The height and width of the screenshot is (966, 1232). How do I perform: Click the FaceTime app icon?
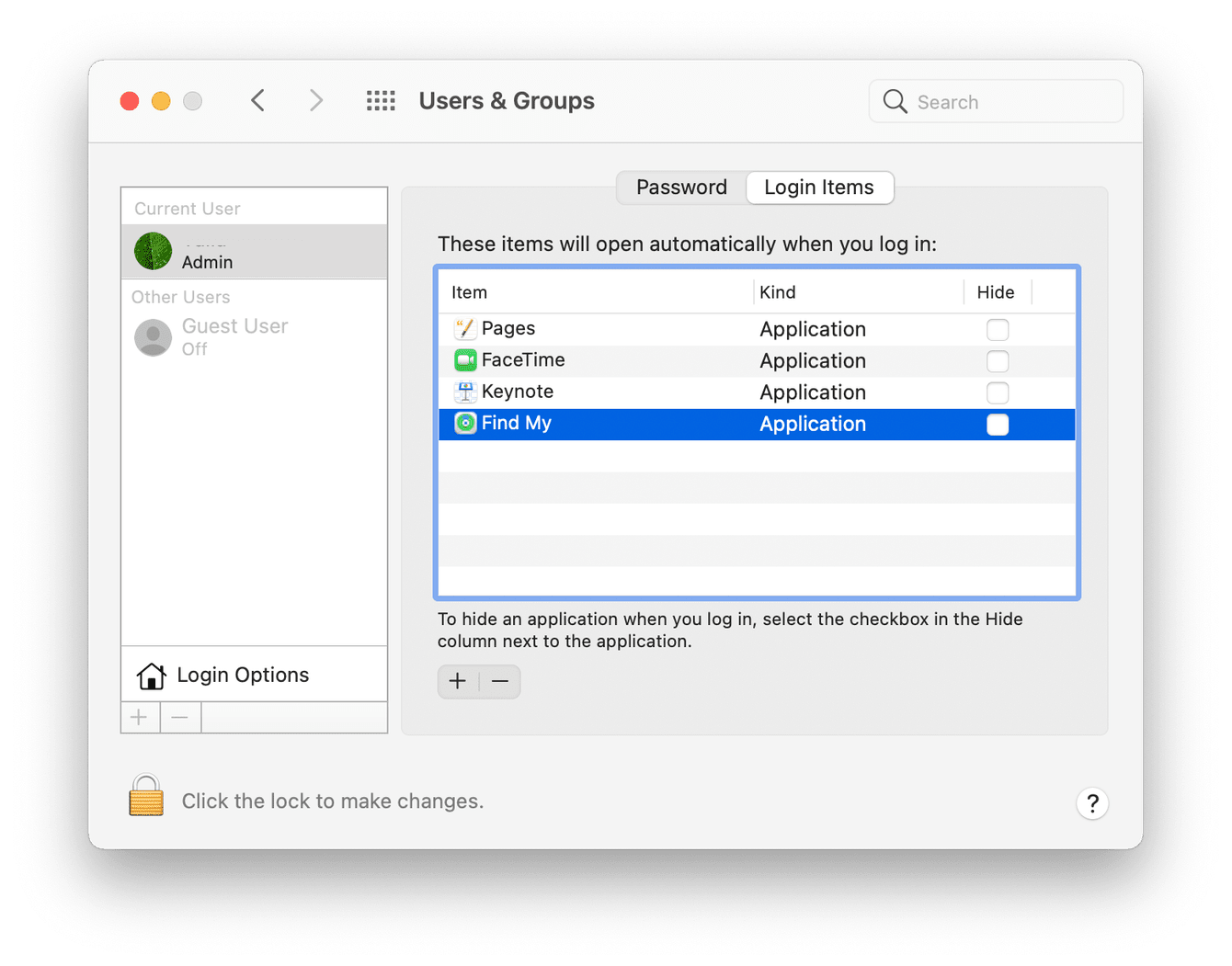coord(465,360)
